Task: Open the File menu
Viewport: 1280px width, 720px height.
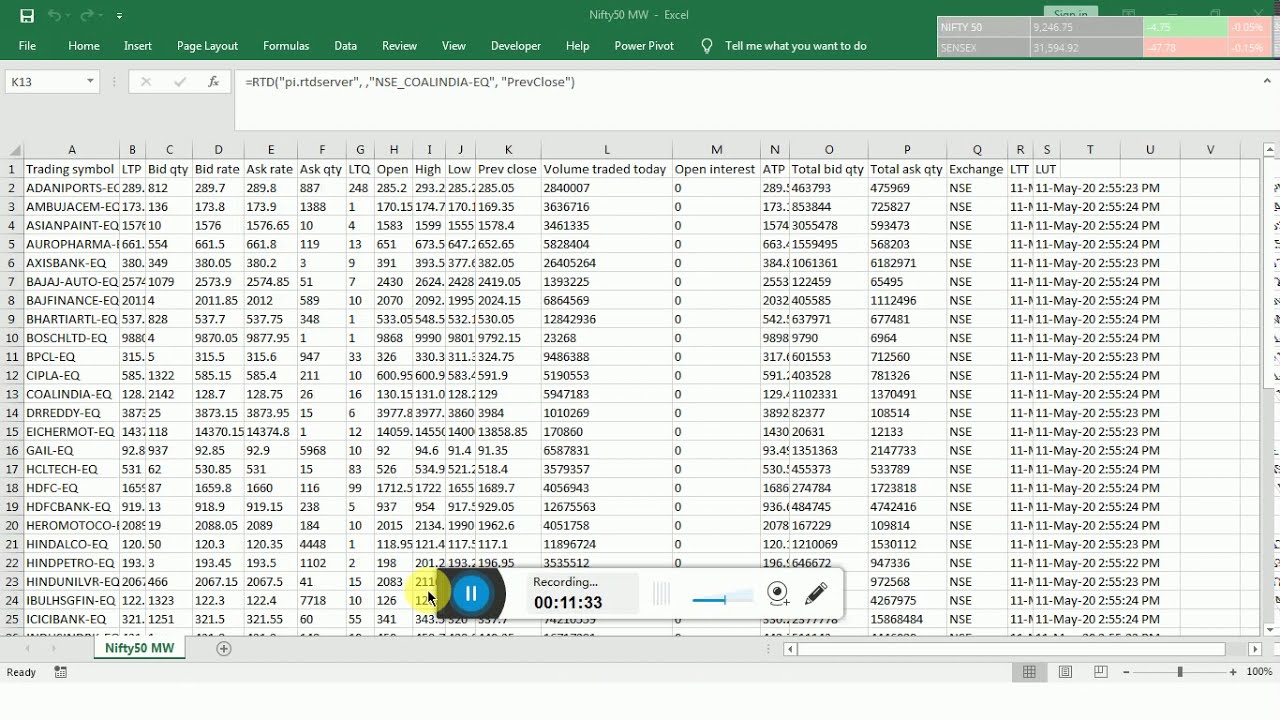Action: point(27,46)
